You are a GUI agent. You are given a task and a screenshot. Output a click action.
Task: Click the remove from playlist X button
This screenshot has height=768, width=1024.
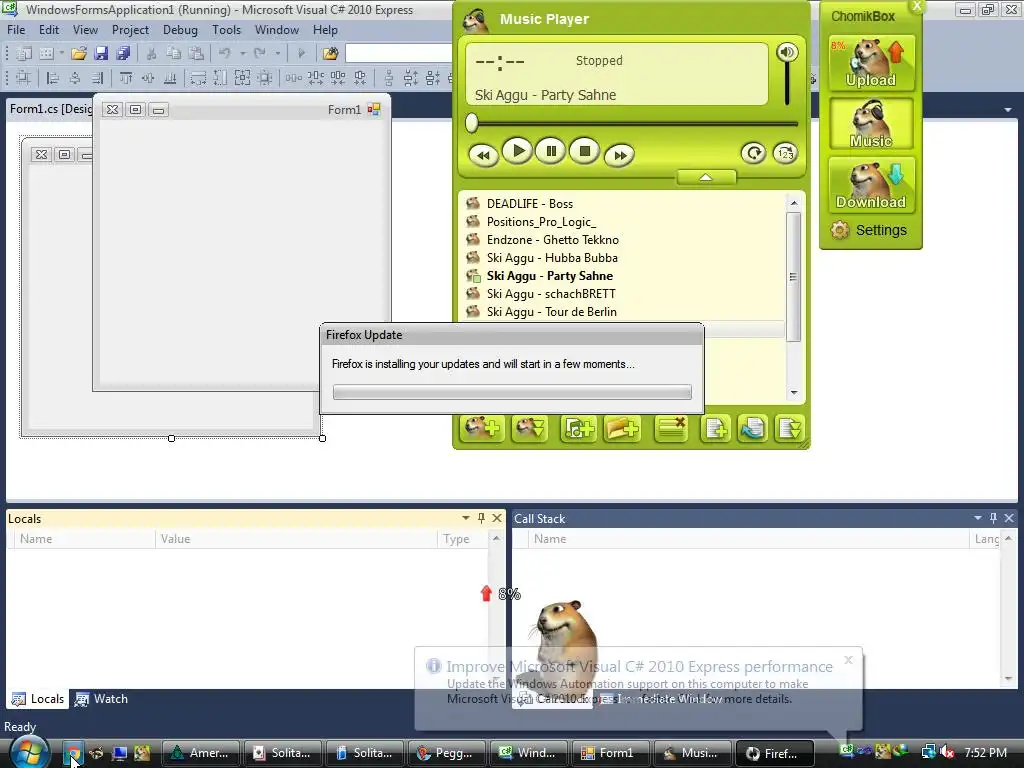[671, 428]
